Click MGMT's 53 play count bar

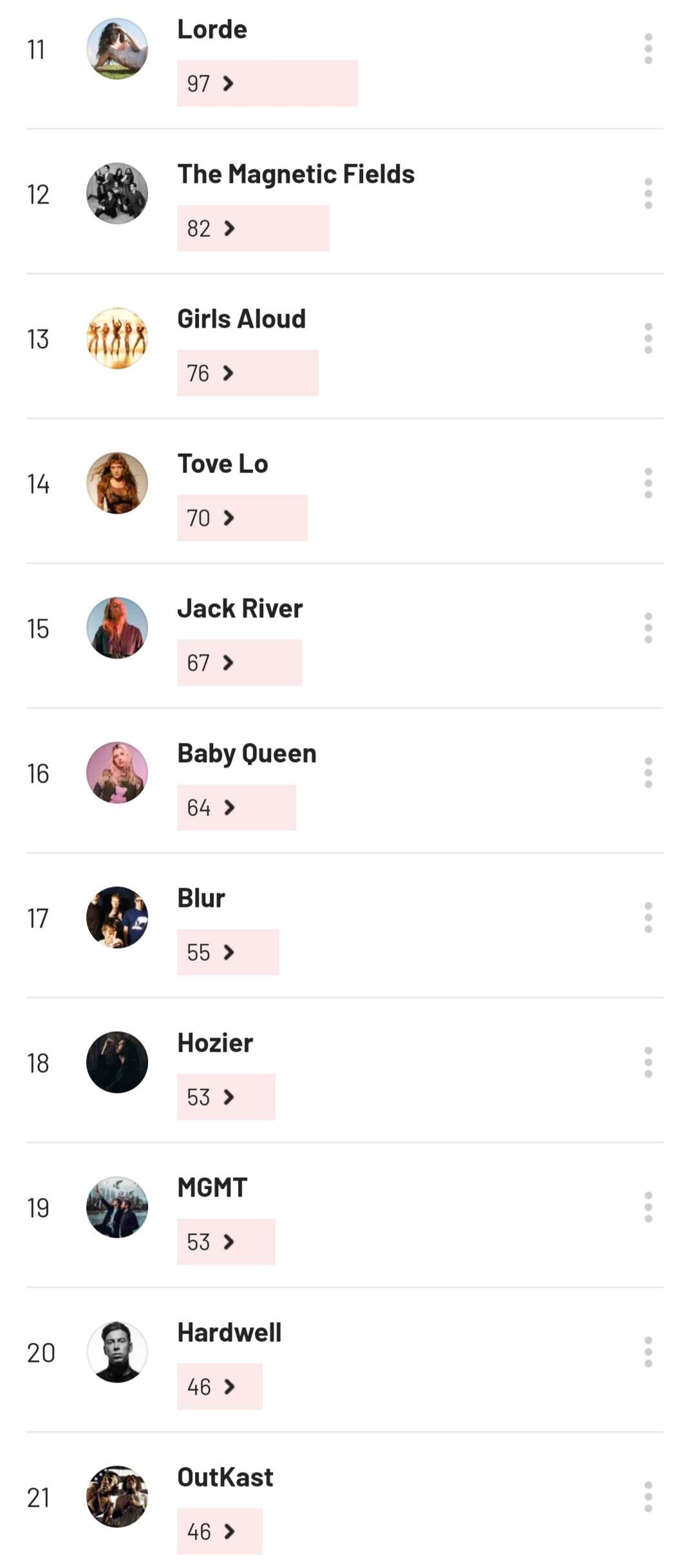point(226,1242)
